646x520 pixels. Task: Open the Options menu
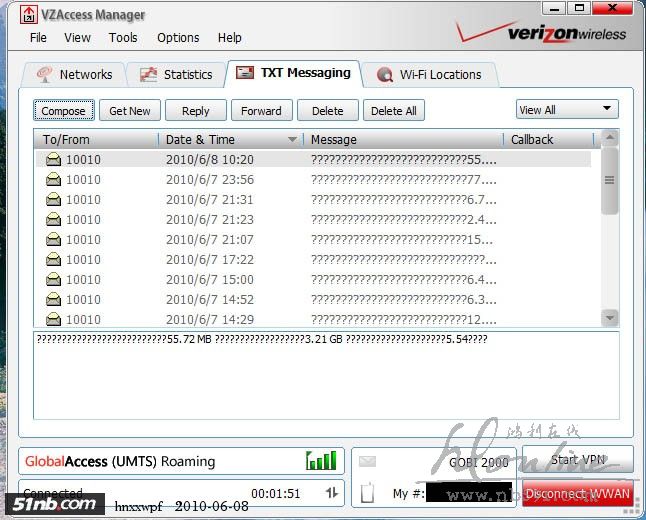click(178, 37)
